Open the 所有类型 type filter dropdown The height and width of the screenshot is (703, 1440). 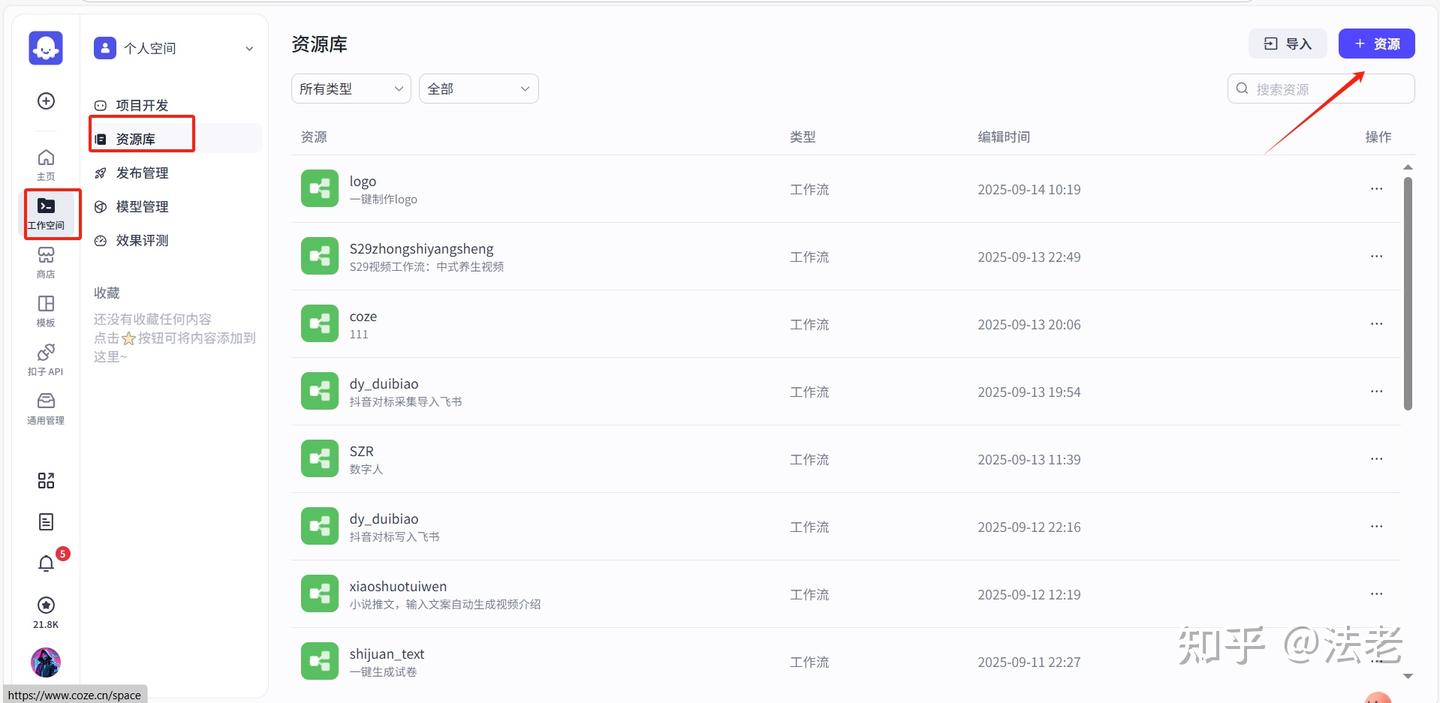pyautogui.click(x=351, y=89)
